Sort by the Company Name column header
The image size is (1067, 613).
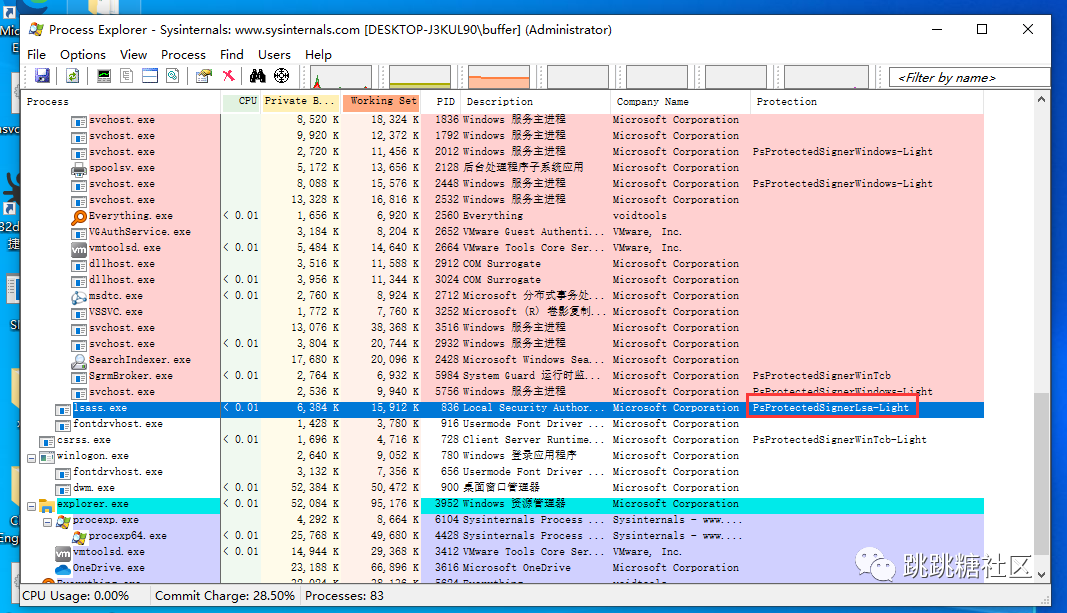[x=680, y=101]
